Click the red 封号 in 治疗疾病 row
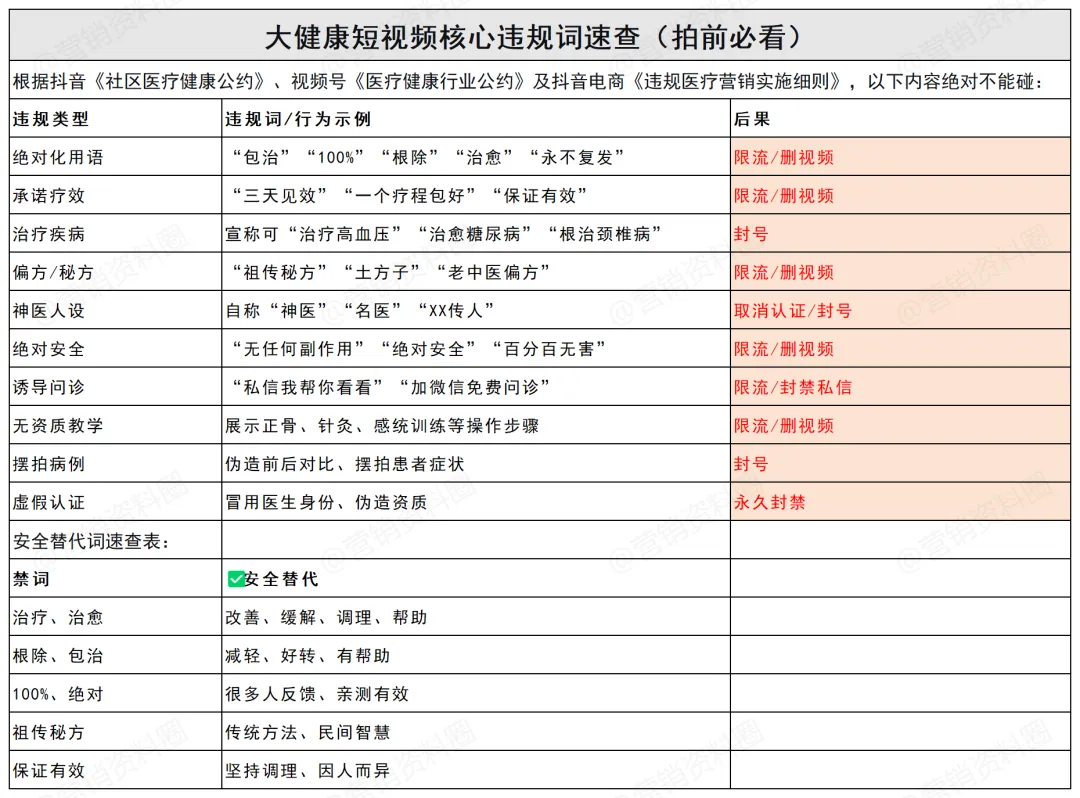The height and width of the screenshot is (798, 1080). pyautogui.click(x=900, y=233)
